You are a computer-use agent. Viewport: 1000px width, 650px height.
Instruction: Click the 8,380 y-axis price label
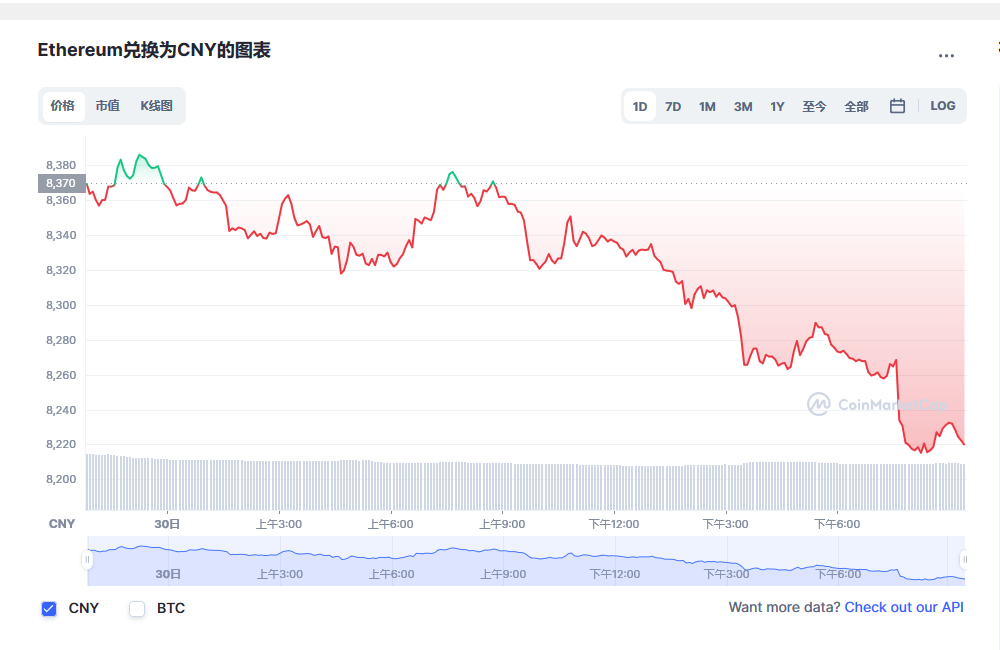pos(61,165)
